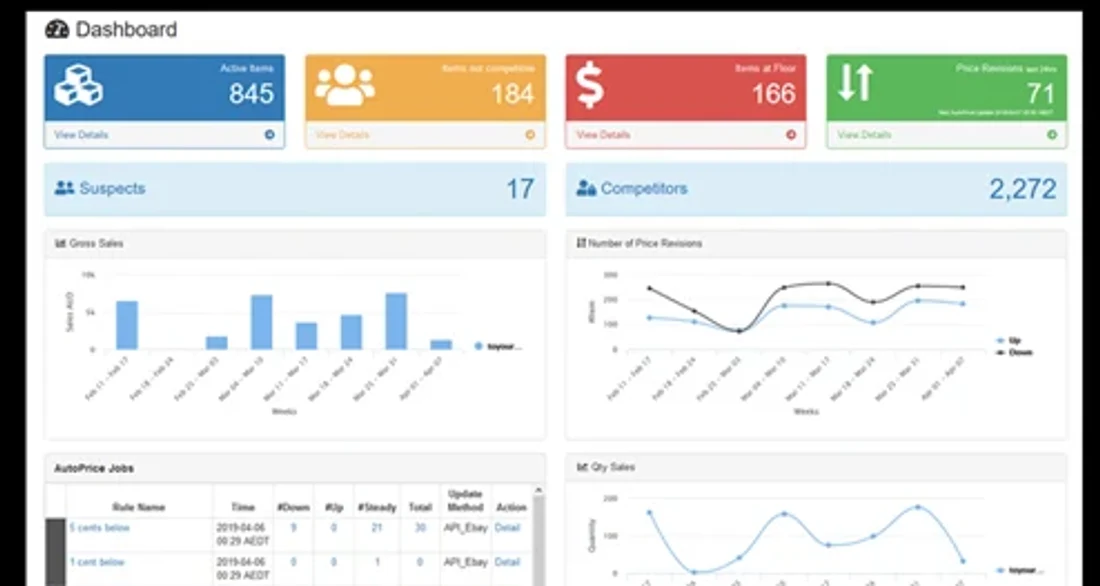Click the 71 Price Revisions count
Image resolution: width=1100 pixels, height=586 pixels.
pos(1041,94)
